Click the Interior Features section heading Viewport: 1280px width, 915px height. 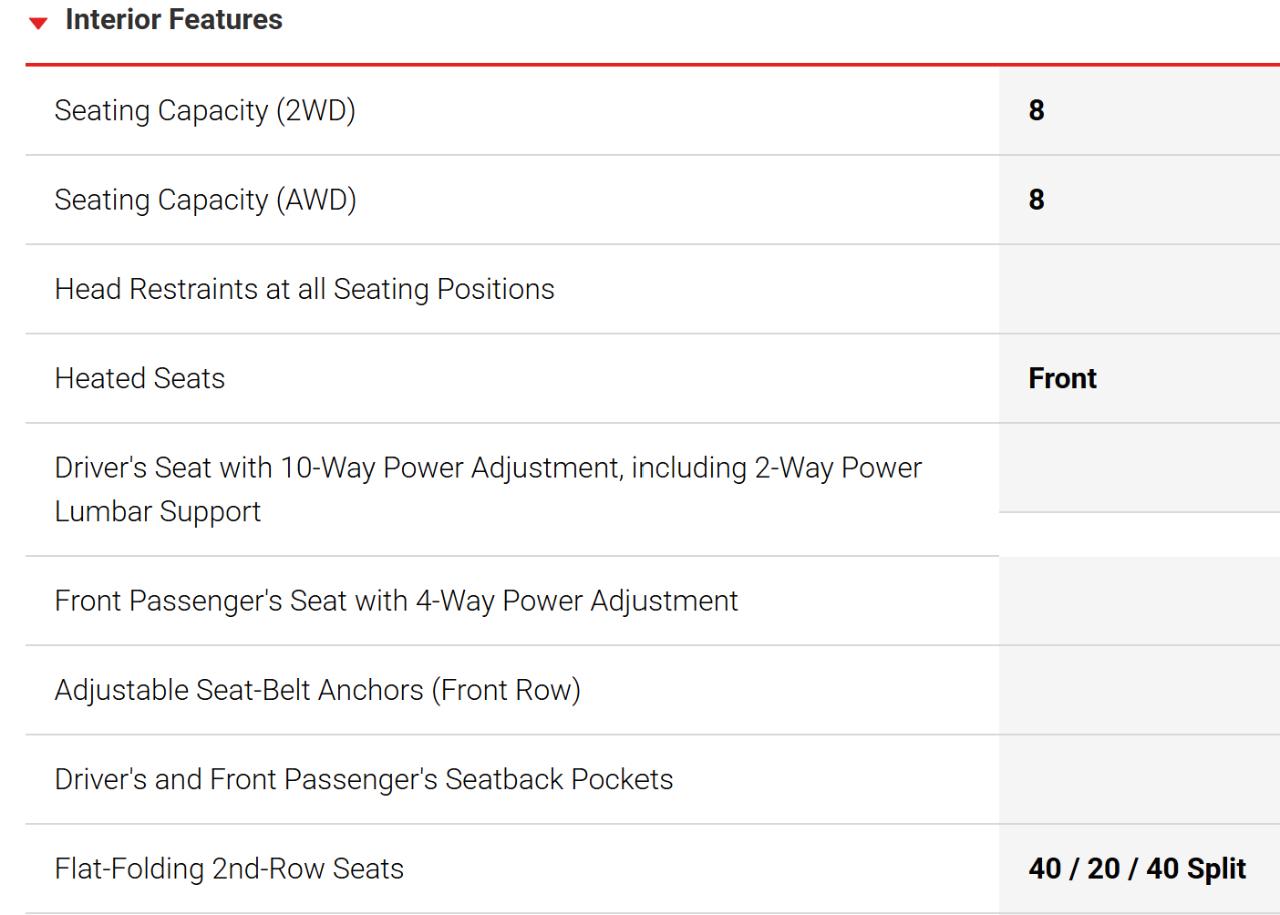click(x=173, y=20)
